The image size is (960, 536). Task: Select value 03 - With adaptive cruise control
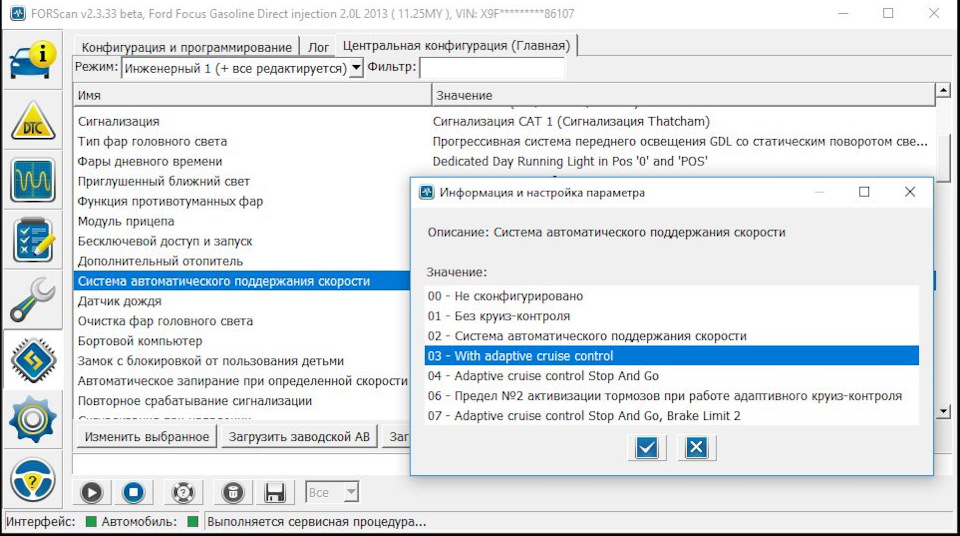tap(672, 356)
